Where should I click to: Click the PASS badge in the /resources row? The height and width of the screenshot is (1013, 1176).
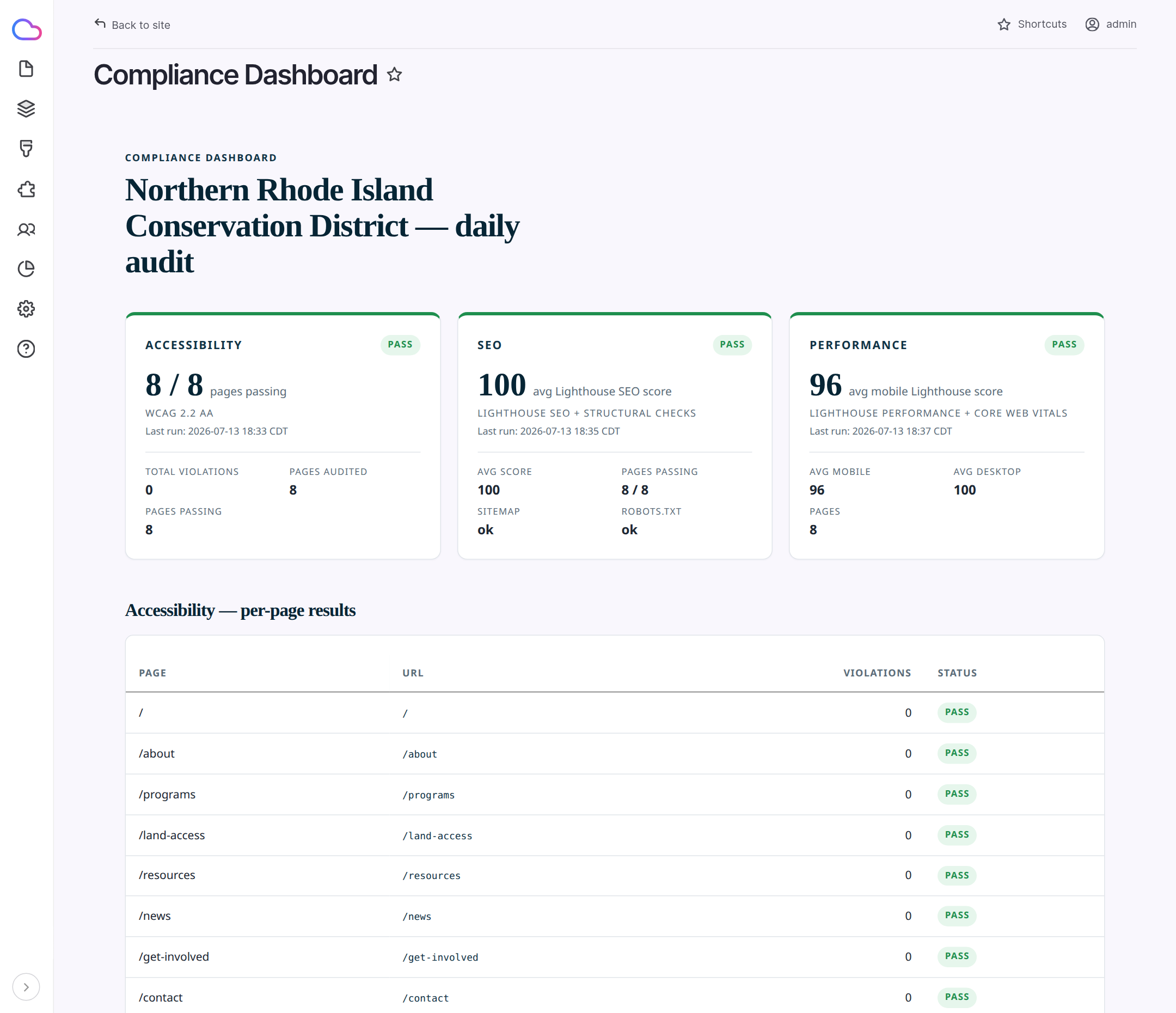click(x=957, y=876)
